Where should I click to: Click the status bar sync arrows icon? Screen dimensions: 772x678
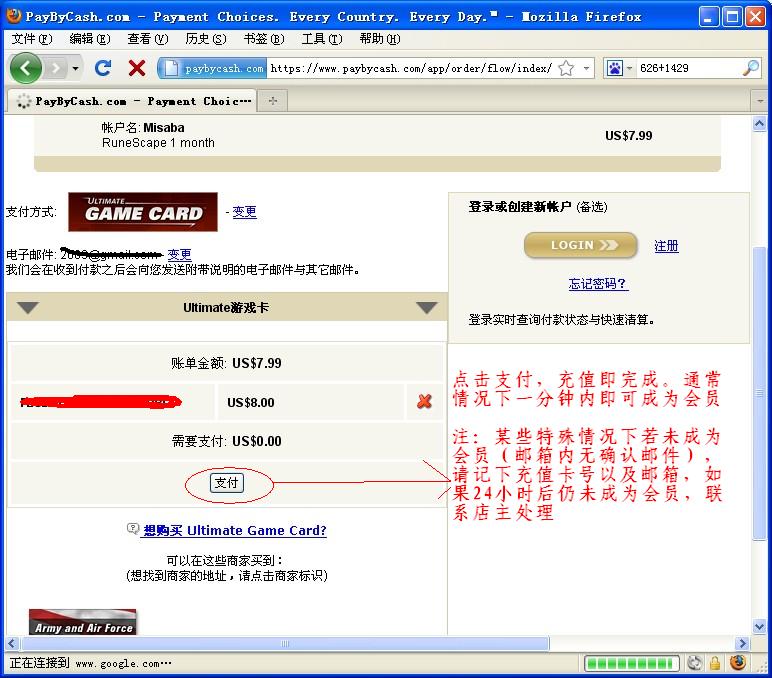tap(695, 663)
